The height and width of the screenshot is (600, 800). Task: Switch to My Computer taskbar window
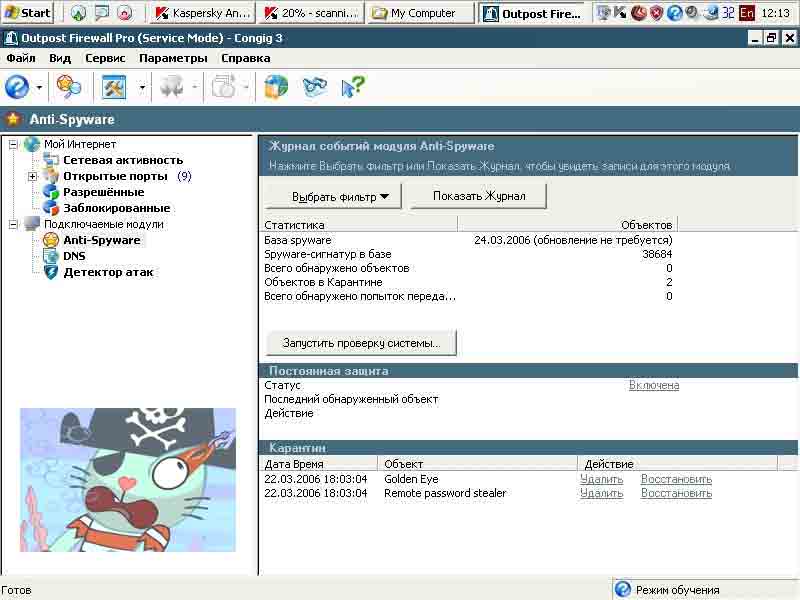421,13
